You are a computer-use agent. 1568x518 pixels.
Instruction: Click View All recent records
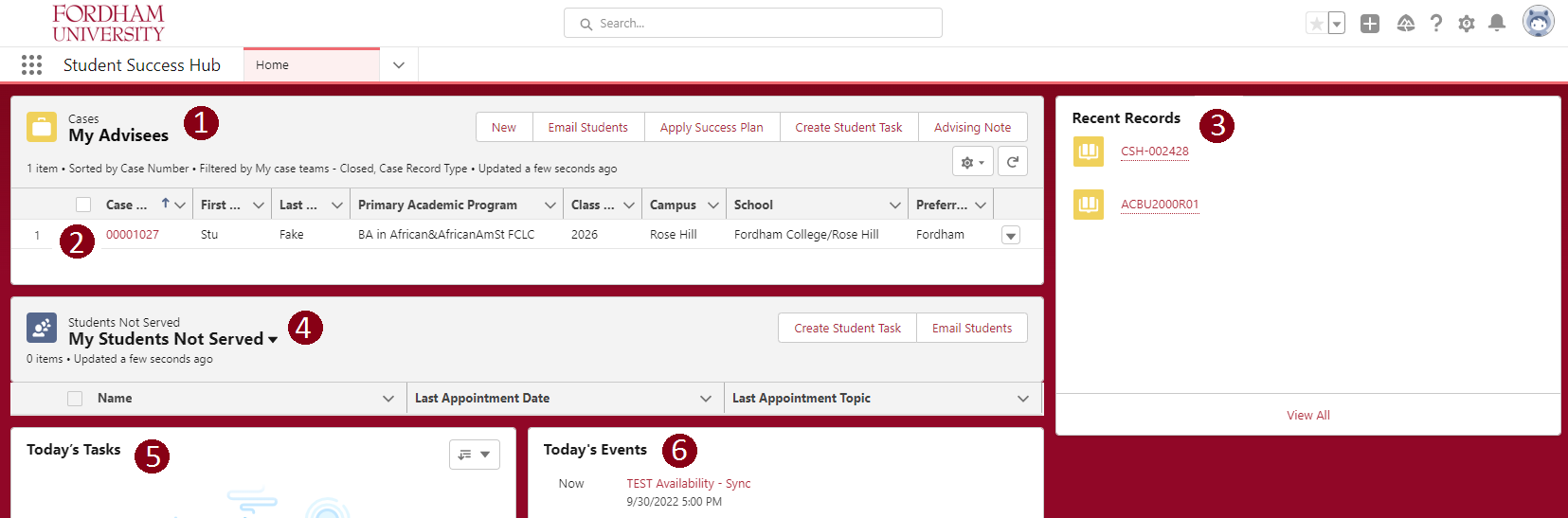(x=1308, y=416)
